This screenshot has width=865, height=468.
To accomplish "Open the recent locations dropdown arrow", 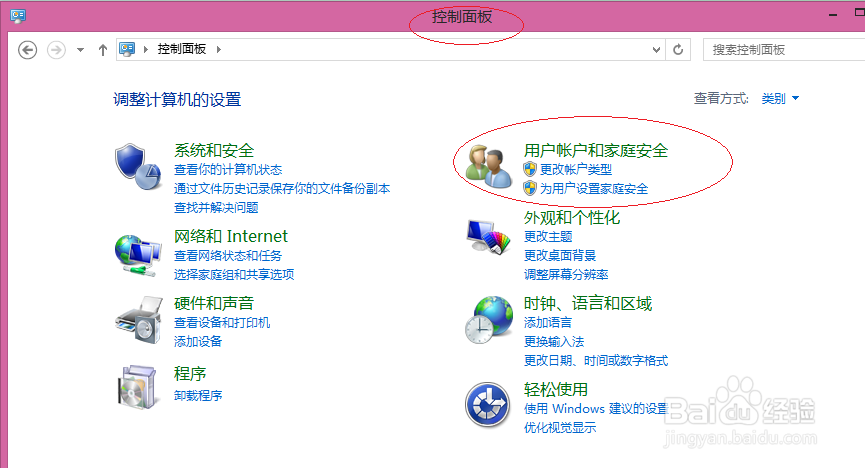I will click(x=81, y=50).
